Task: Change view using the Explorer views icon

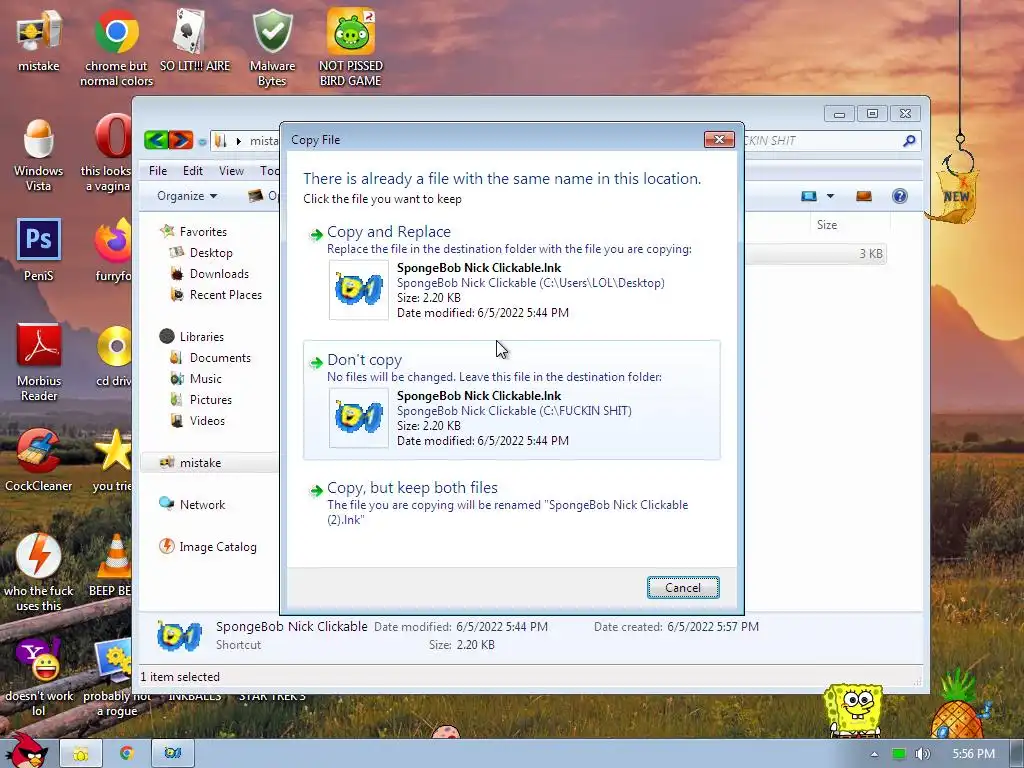Action: [x=808, y=196]
